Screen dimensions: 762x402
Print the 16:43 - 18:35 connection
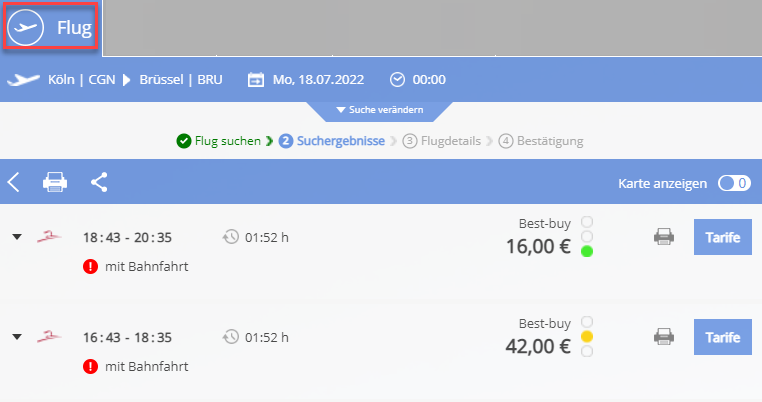(x=664, y=337)
